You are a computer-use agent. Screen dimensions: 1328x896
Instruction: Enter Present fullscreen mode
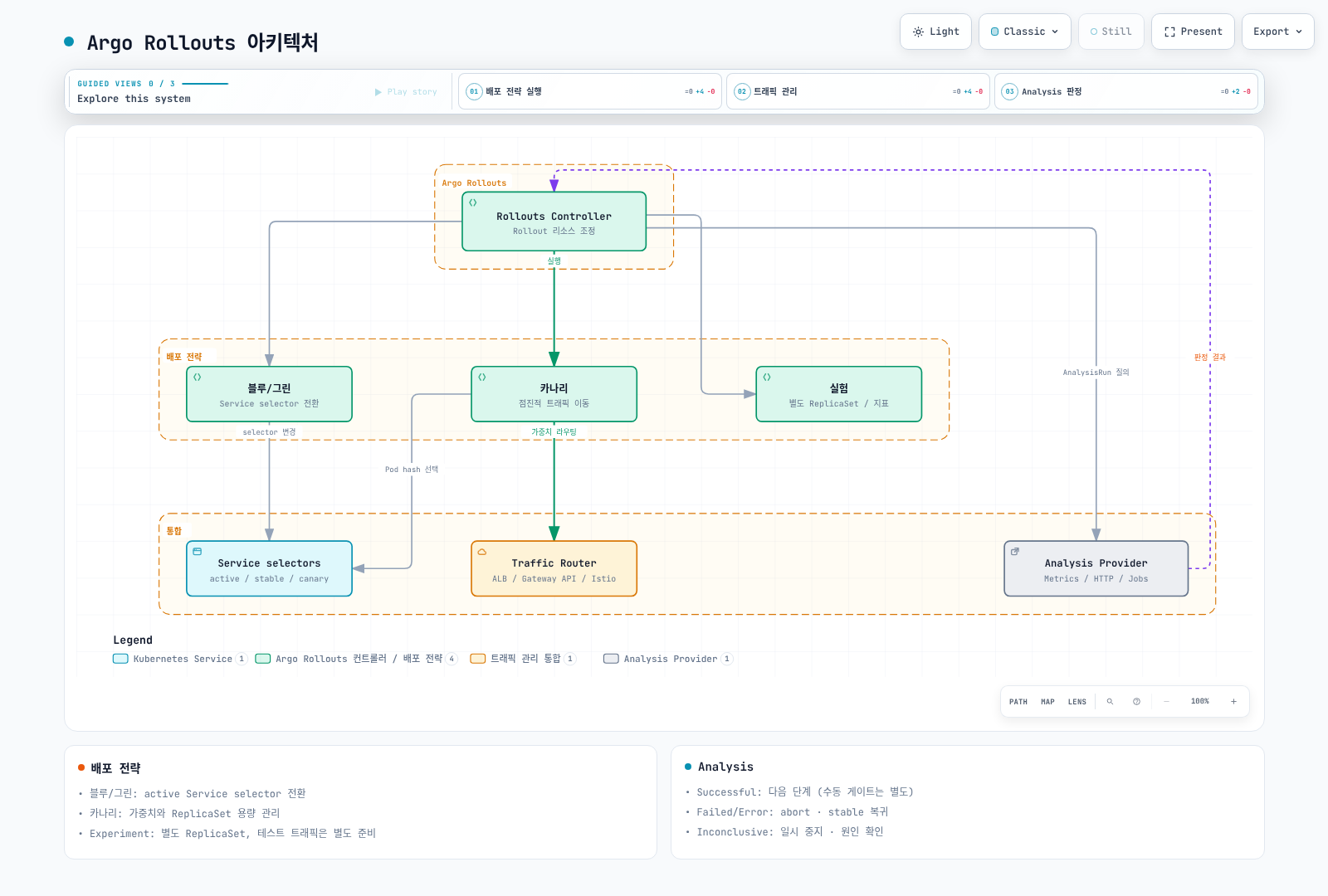tap(1193, 32)
